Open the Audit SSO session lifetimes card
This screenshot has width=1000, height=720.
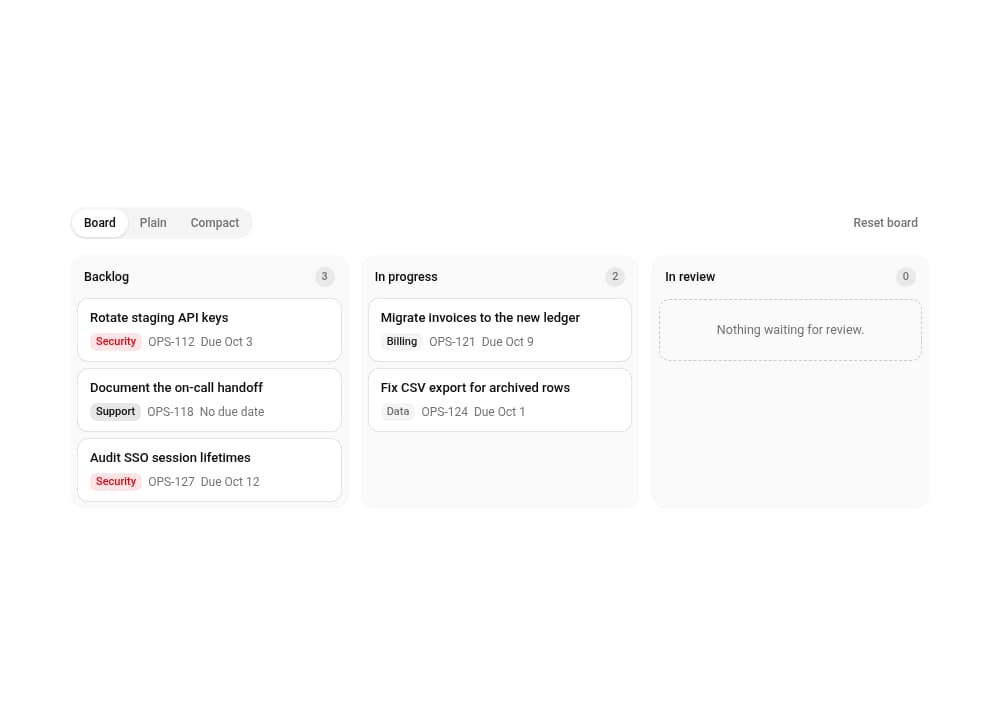coord(209,470)
